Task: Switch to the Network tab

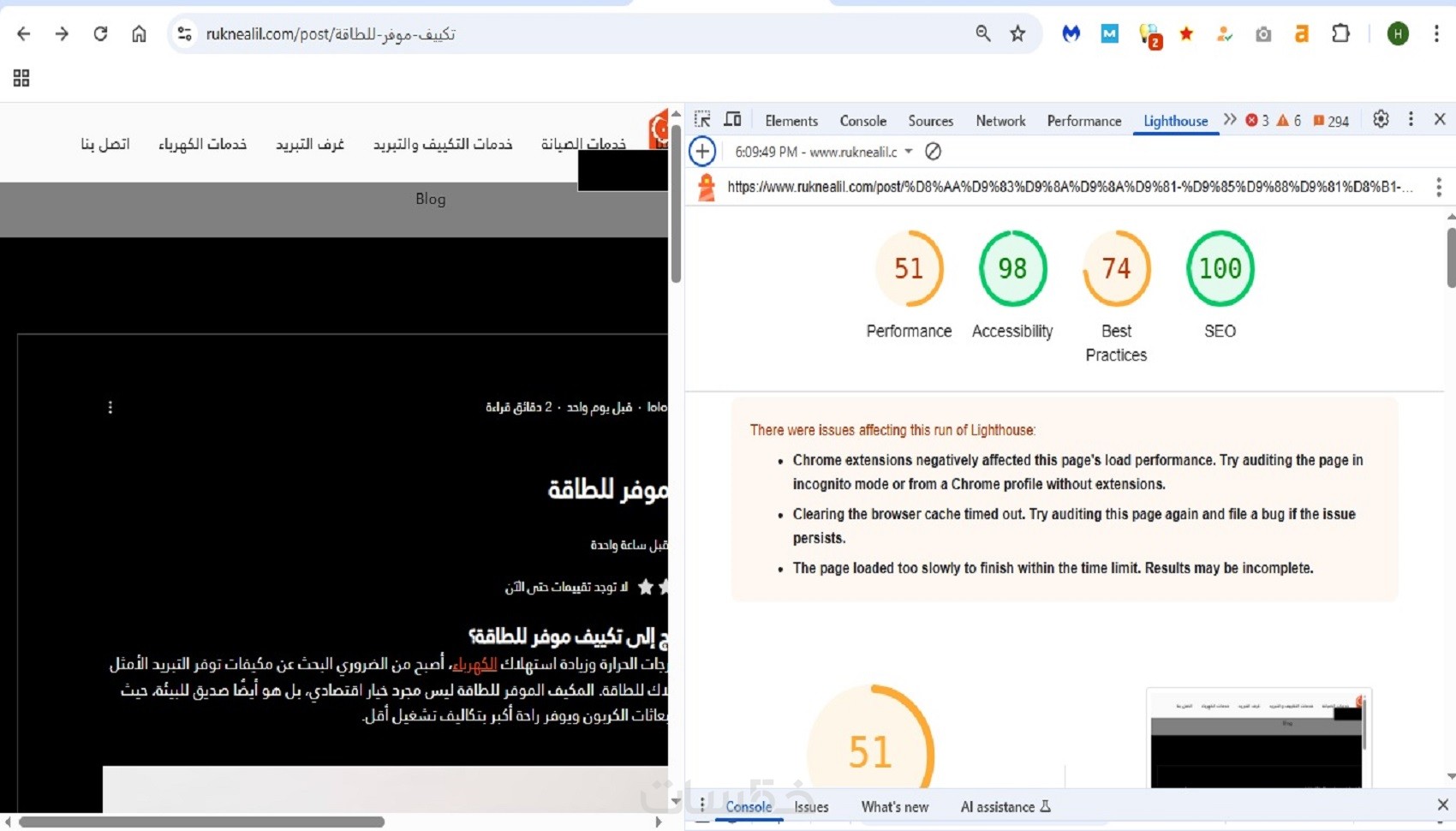Action: tap(1000, 121)
